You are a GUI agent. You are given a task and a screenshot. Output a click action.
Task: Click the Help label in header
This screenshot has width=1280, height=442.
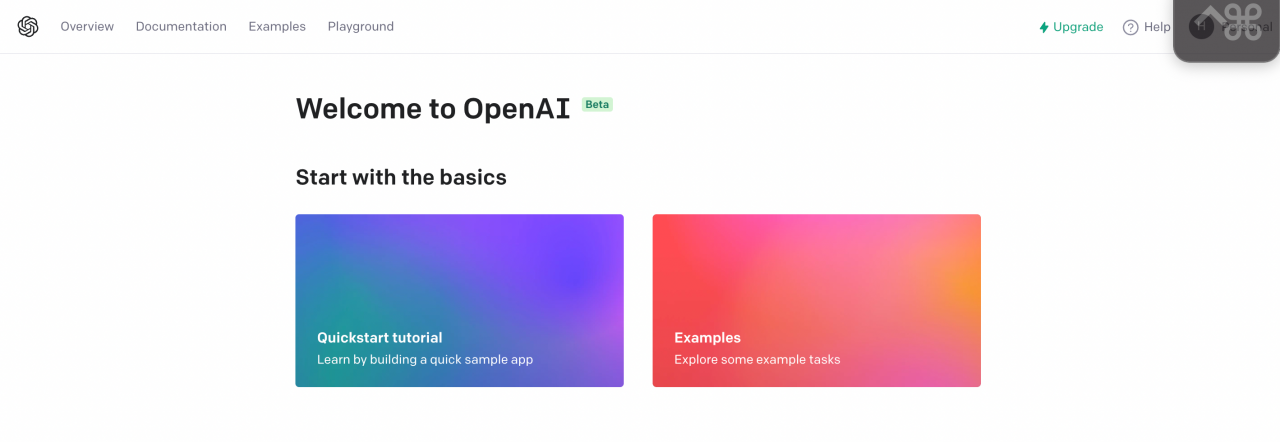(1157, 27)
